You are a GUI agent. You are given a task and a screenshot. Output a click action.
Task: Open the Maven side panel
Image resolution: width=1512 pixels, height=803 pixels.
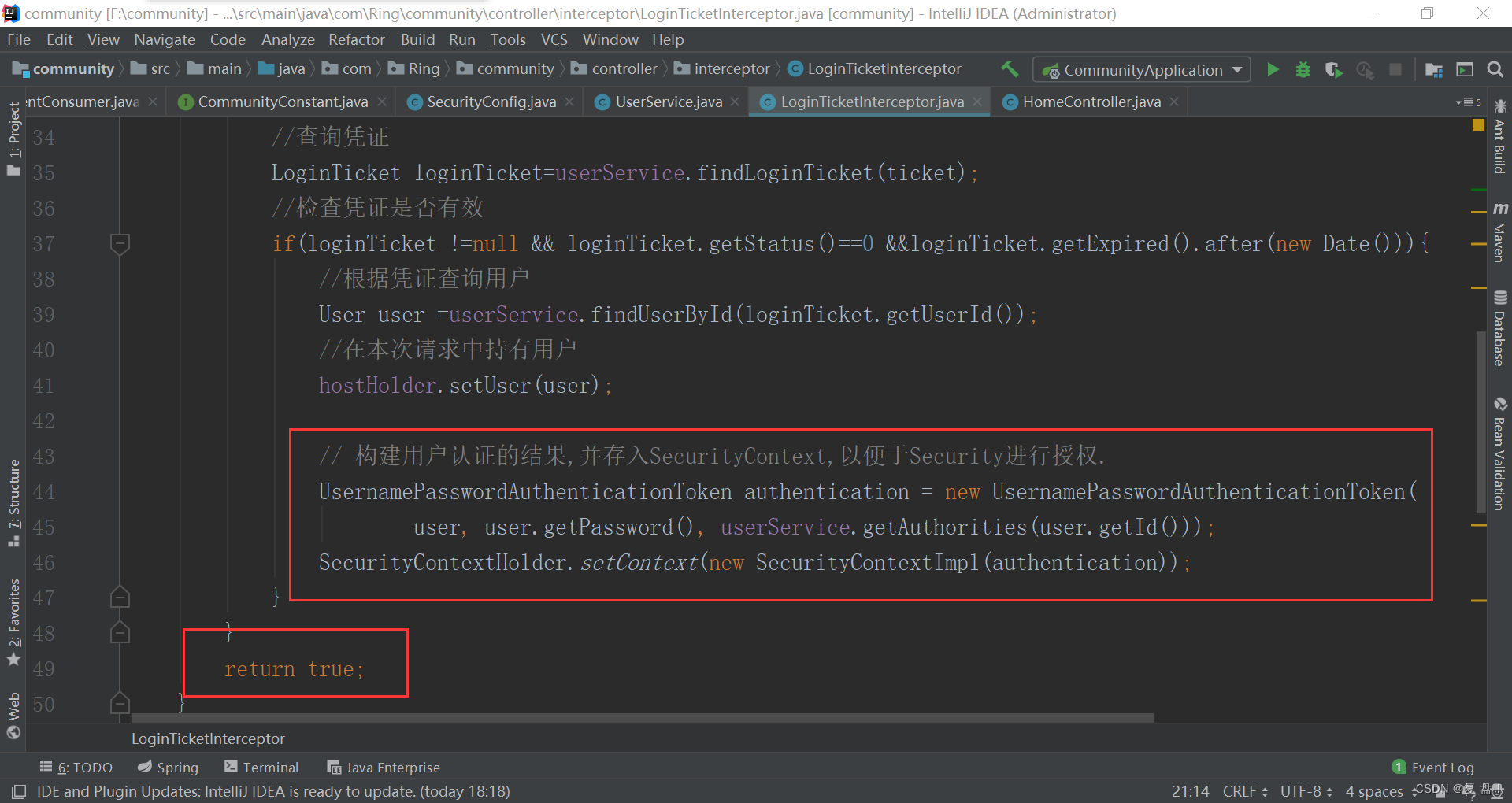point(1500,233)
